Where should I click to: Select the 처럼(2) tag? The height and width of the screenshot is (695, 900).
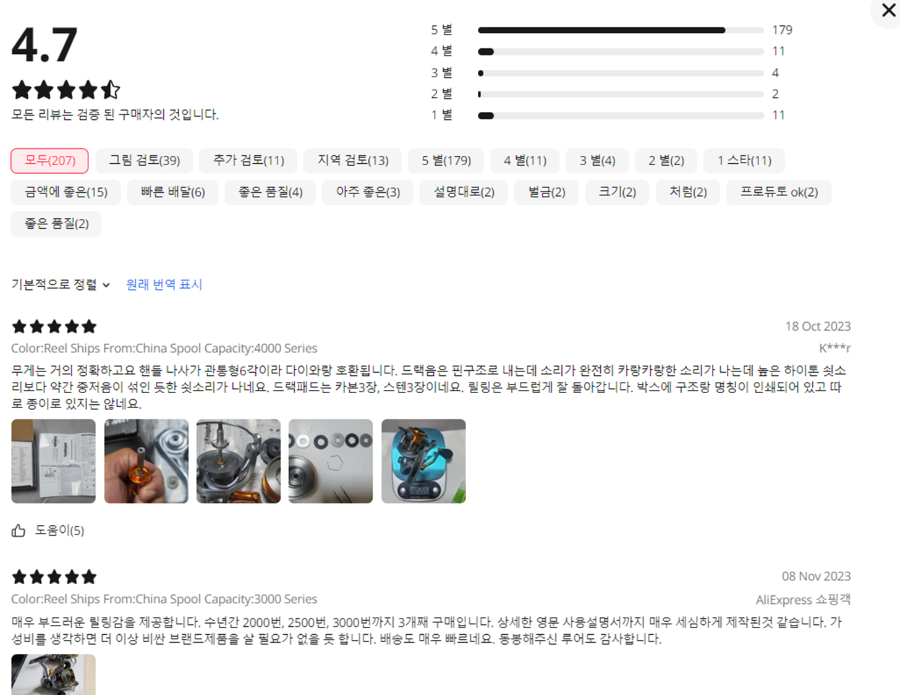point(688,192)
